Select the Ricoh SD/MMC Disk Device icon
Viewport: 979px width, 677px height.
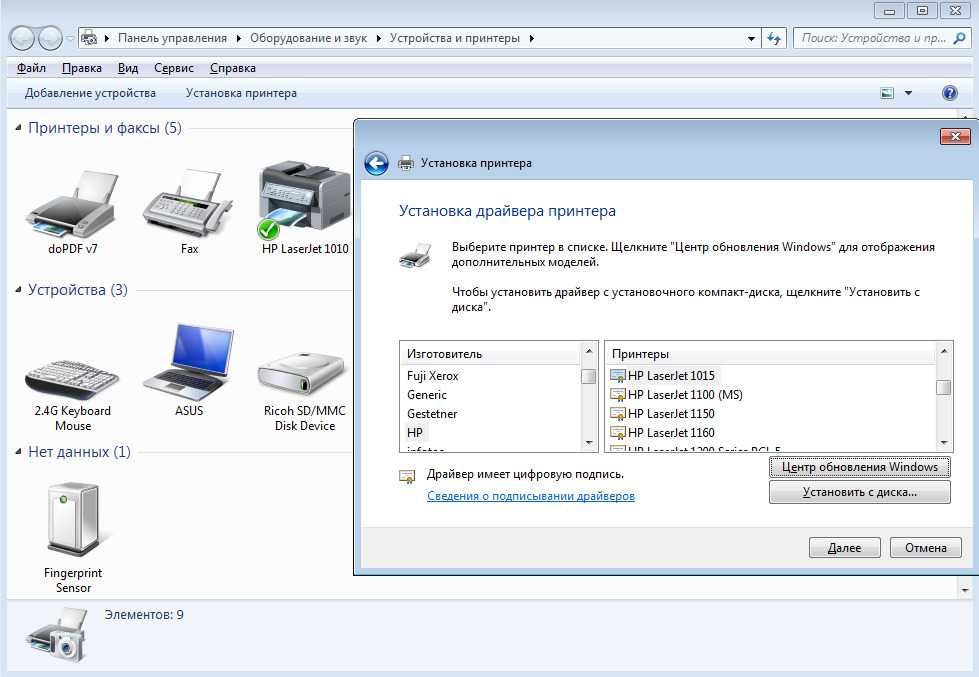pyautogui.click(x=303, y=373)
